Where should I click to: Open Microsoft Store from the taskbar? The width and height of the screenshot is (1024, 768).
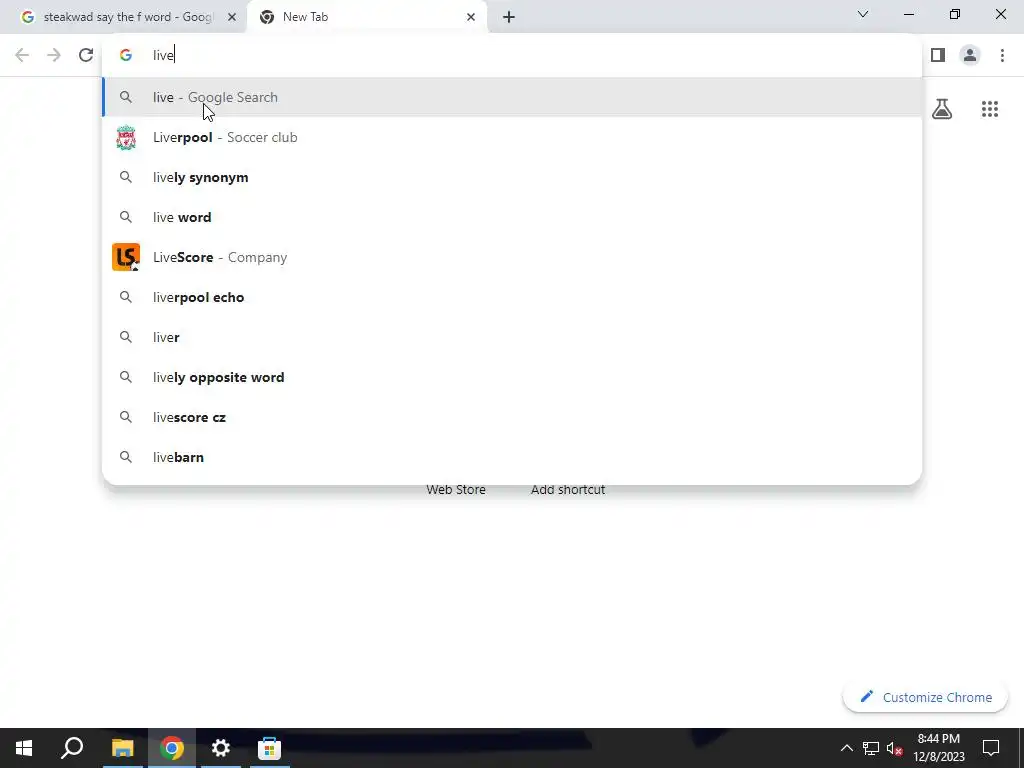pos(269,748)
